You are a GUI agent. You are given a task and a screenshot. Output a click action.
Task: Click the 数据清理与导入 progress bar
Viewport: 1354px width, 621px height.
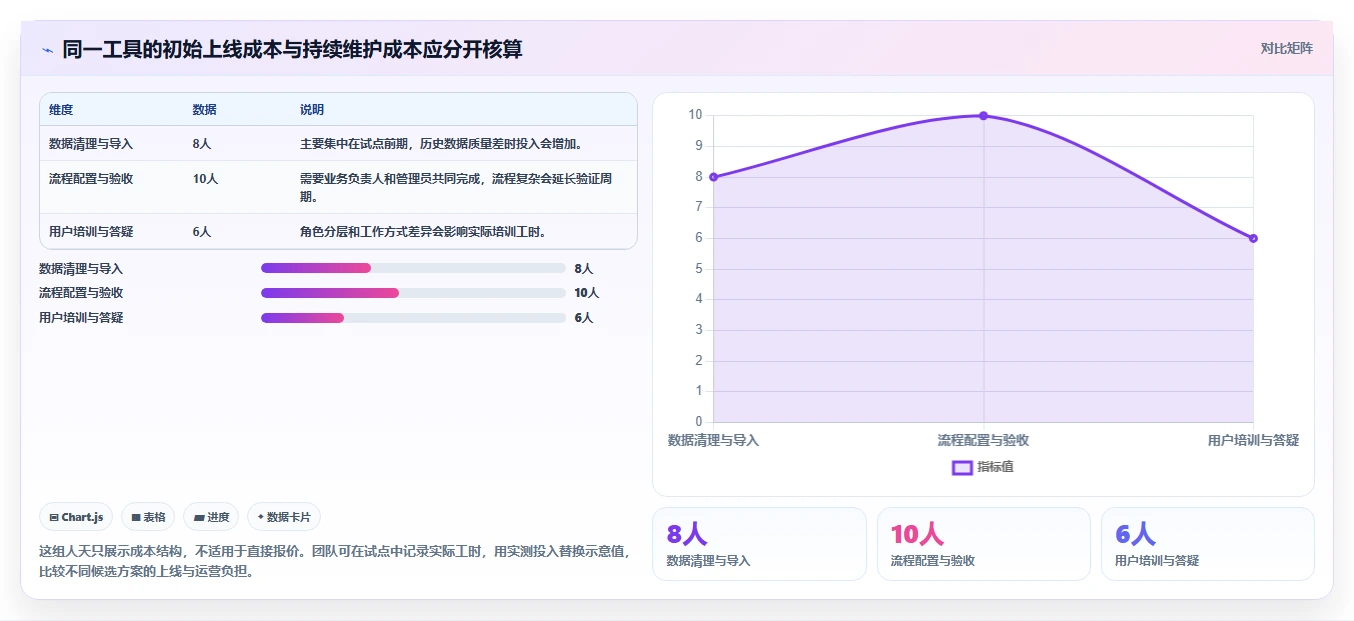pyautogui.click(x=413, y=268)
